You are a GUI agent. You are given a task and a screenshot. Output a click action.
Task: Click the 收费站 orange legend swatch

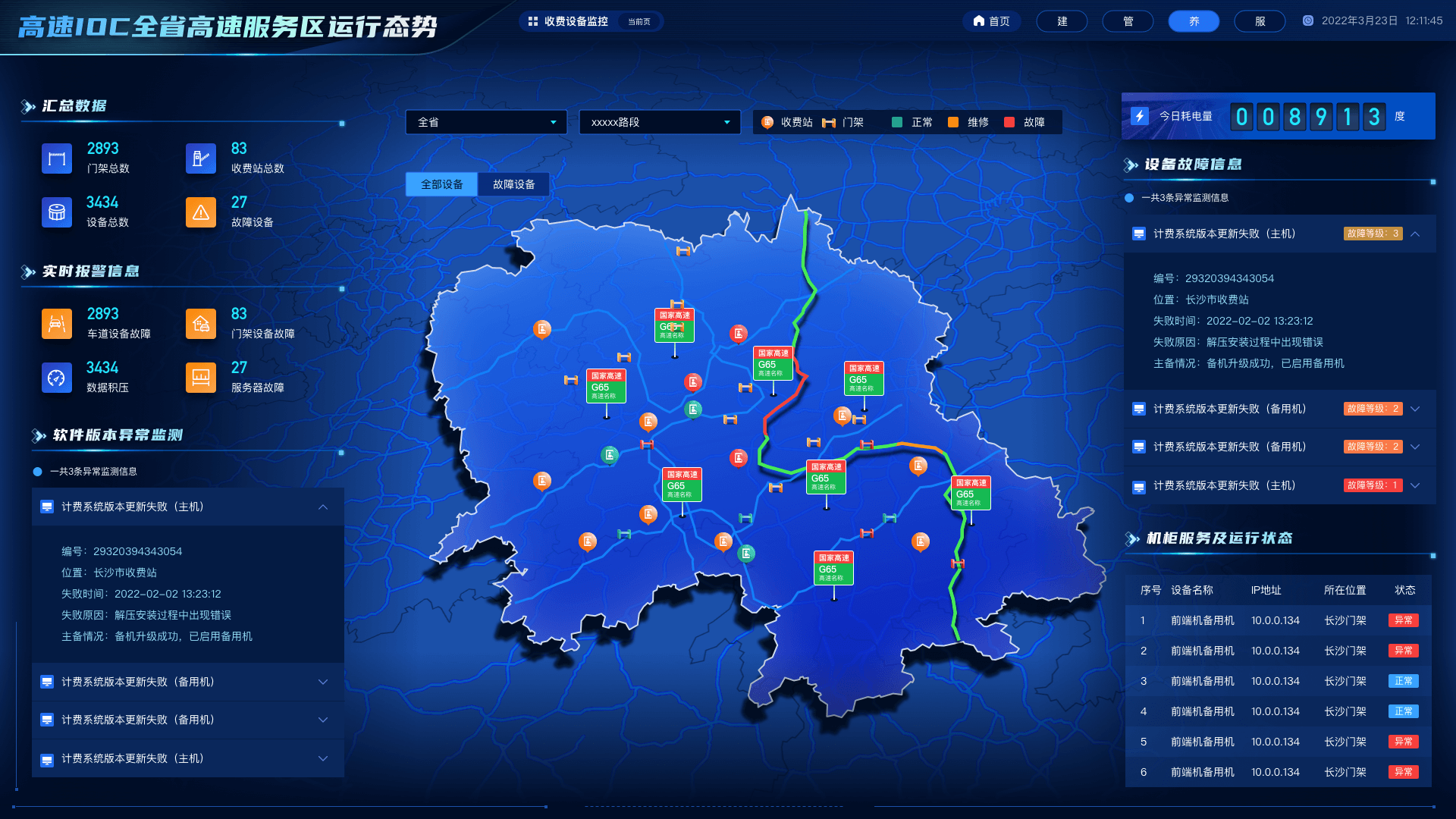[x=767, y=122]
